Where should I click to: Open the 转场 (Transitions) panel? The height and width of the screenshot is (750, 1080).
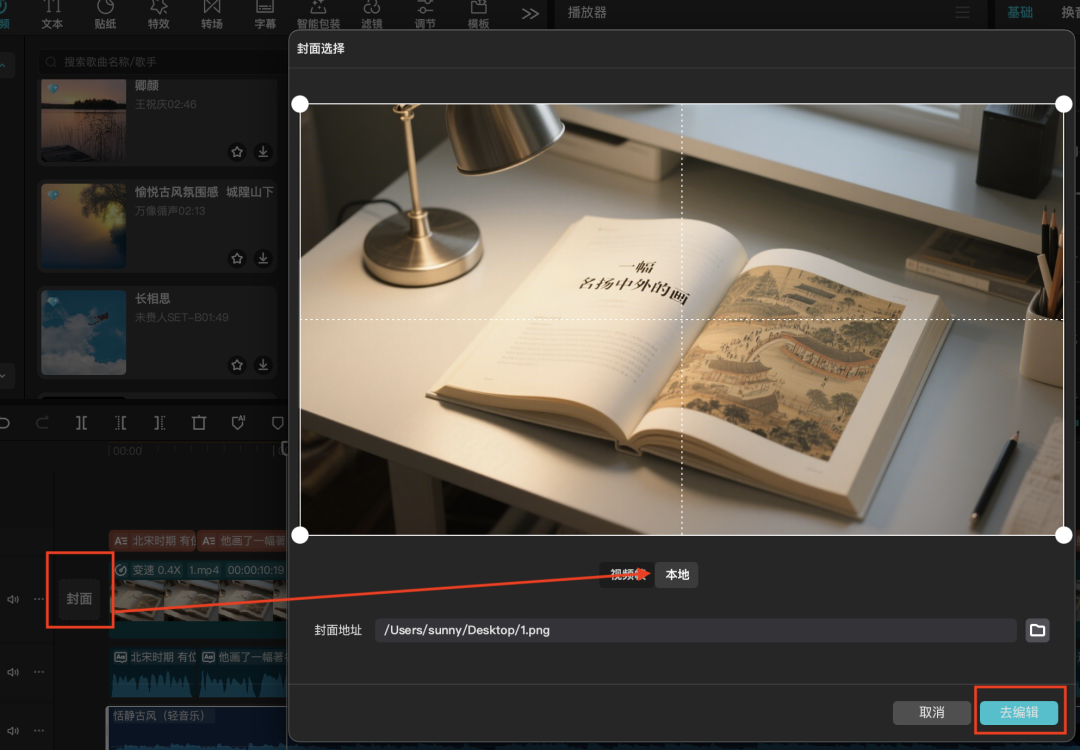click(x=212, y=14)
